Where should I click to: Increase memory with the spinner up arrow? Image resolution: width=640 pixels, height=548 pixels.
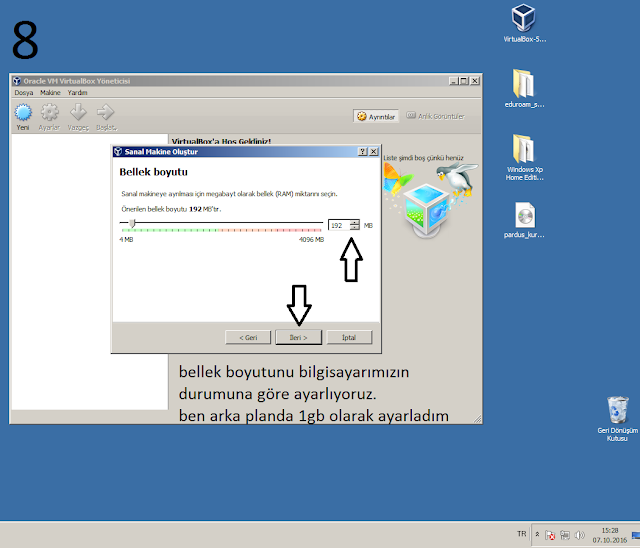point(355,222)
